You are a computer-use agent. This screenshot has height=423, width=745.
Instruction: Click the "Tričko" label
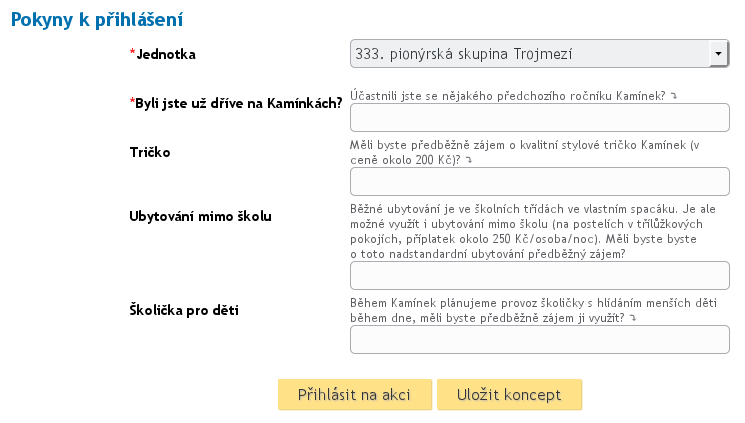coord(150,152)
